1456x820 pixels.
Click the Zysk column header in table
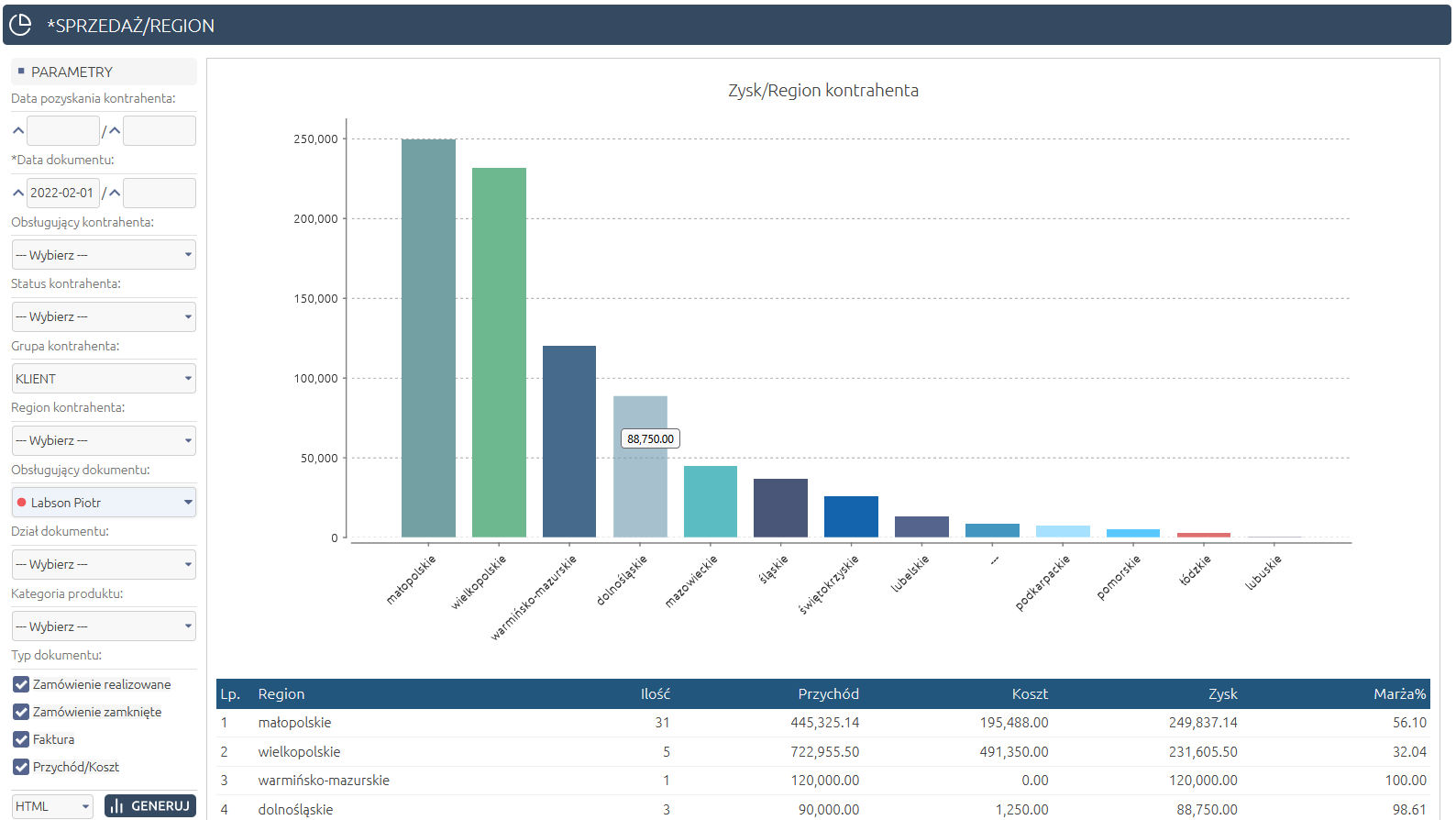[x=1222, y=694]
